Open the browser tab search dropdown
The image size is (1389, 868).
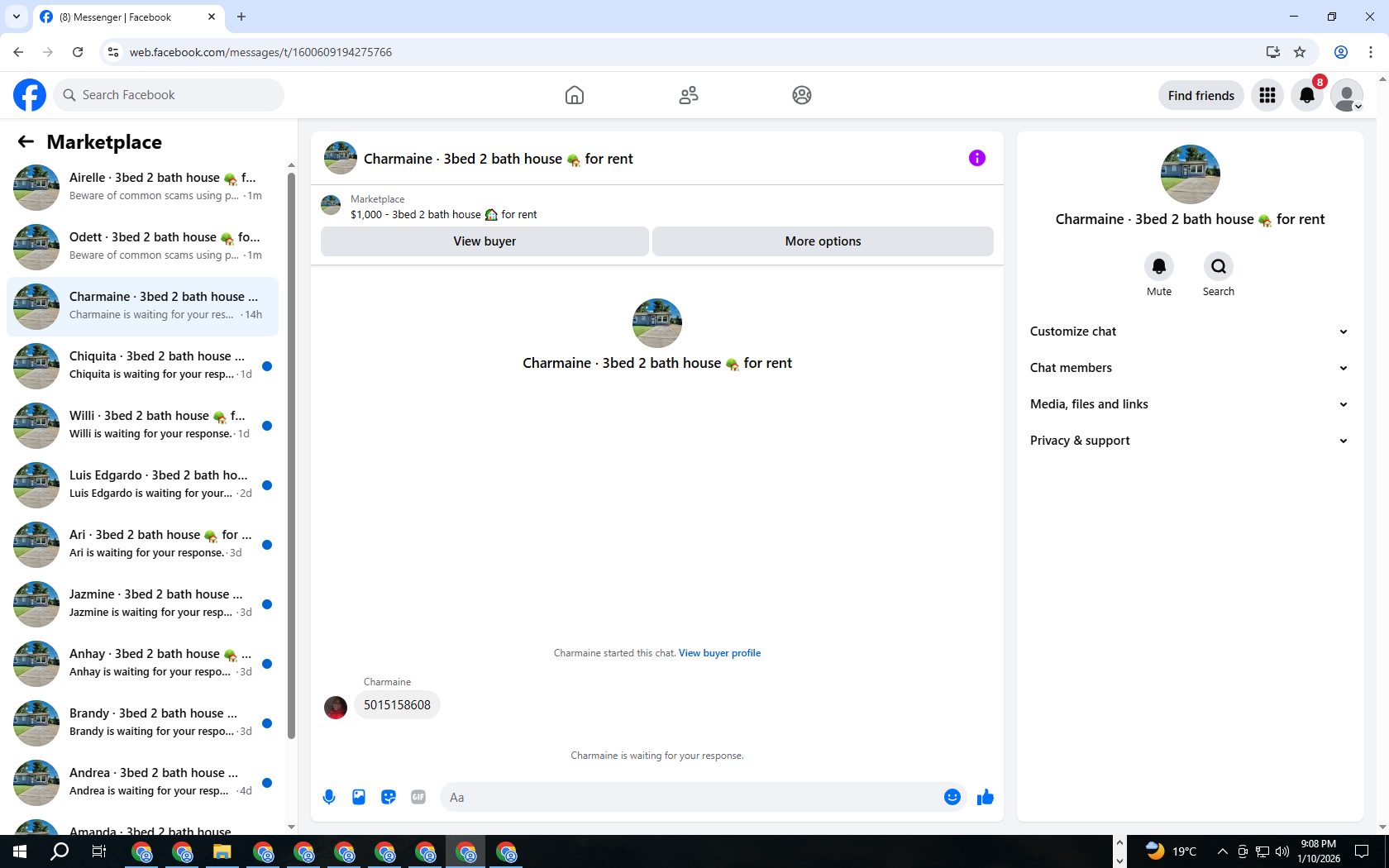click(16, 17)
